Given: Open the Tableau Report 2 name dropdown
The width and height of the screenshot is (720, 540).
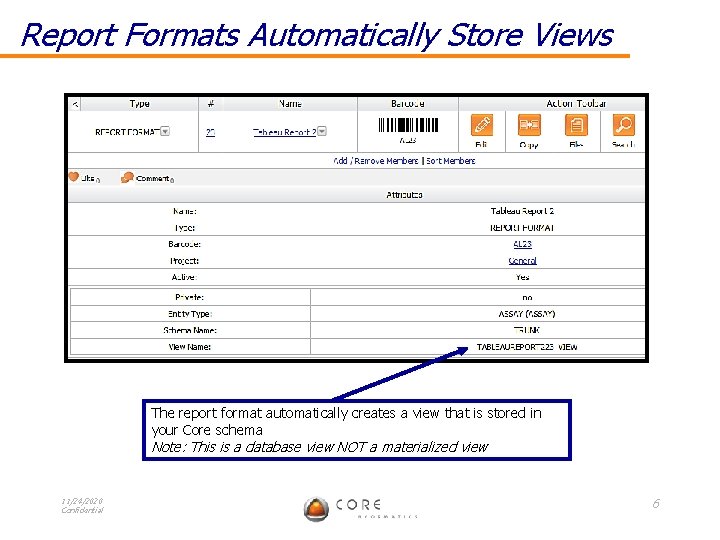Looking at the screenshot, I should 322,131.
